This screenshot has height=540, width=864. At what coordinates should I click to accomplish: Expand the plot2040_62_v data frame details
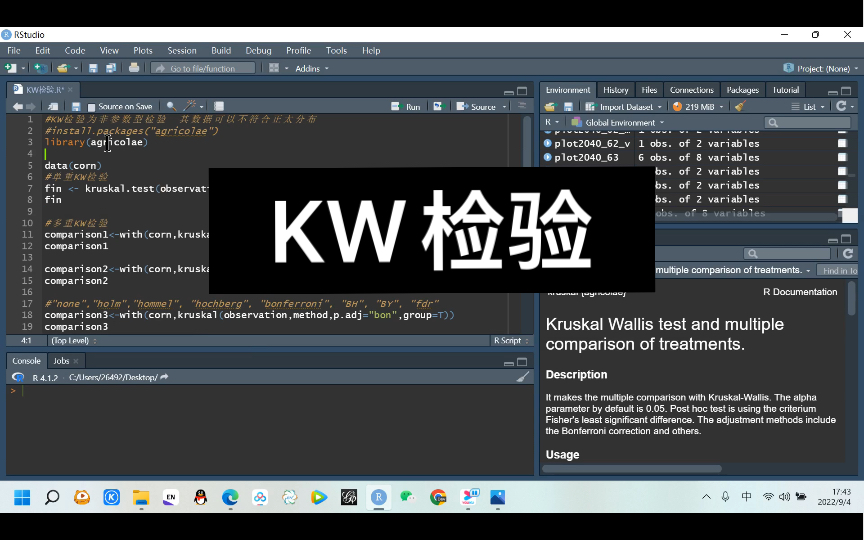(548, 143)
